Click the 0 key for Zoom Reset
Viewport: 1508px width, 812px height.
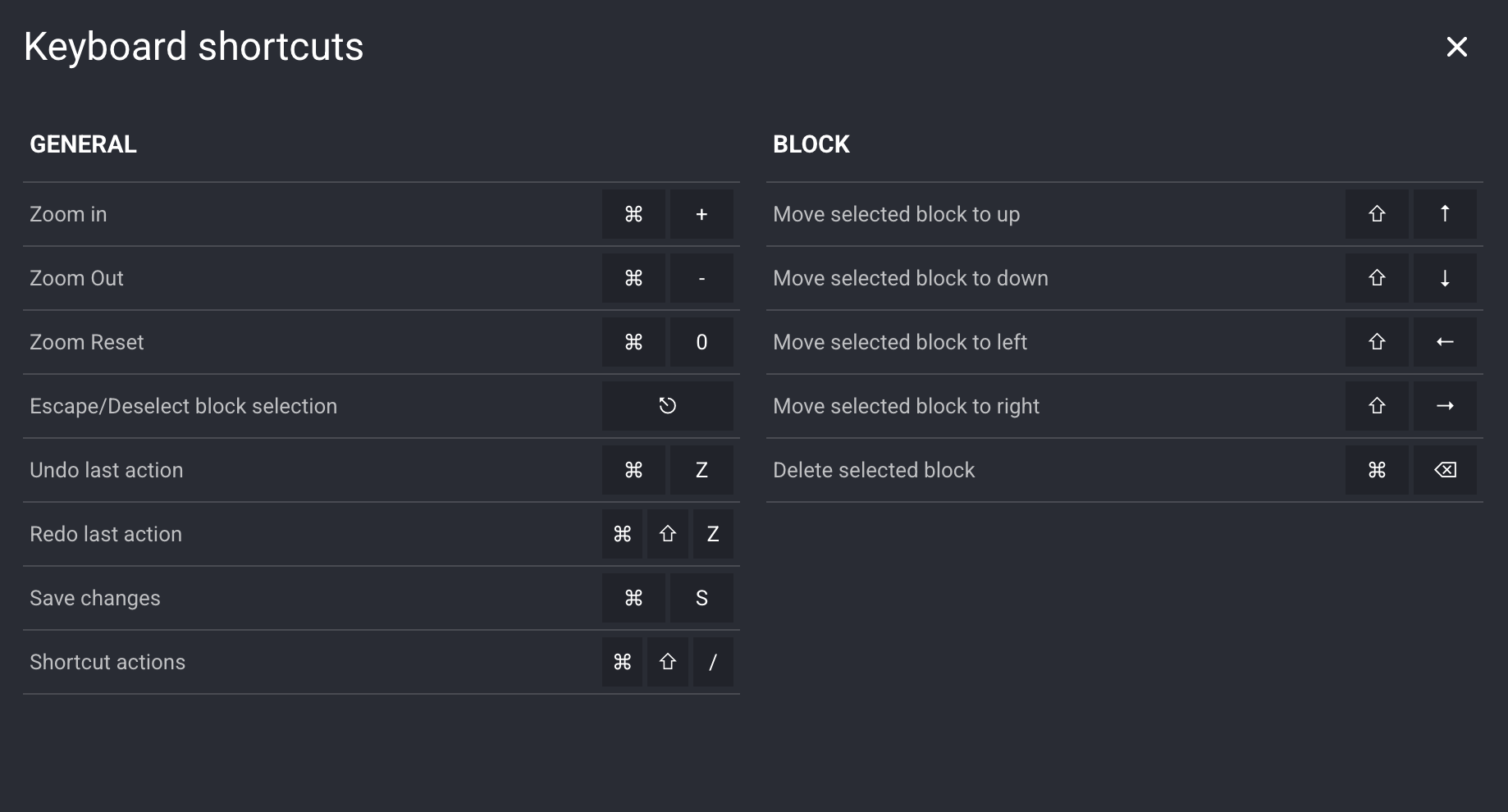click(701, 342)
